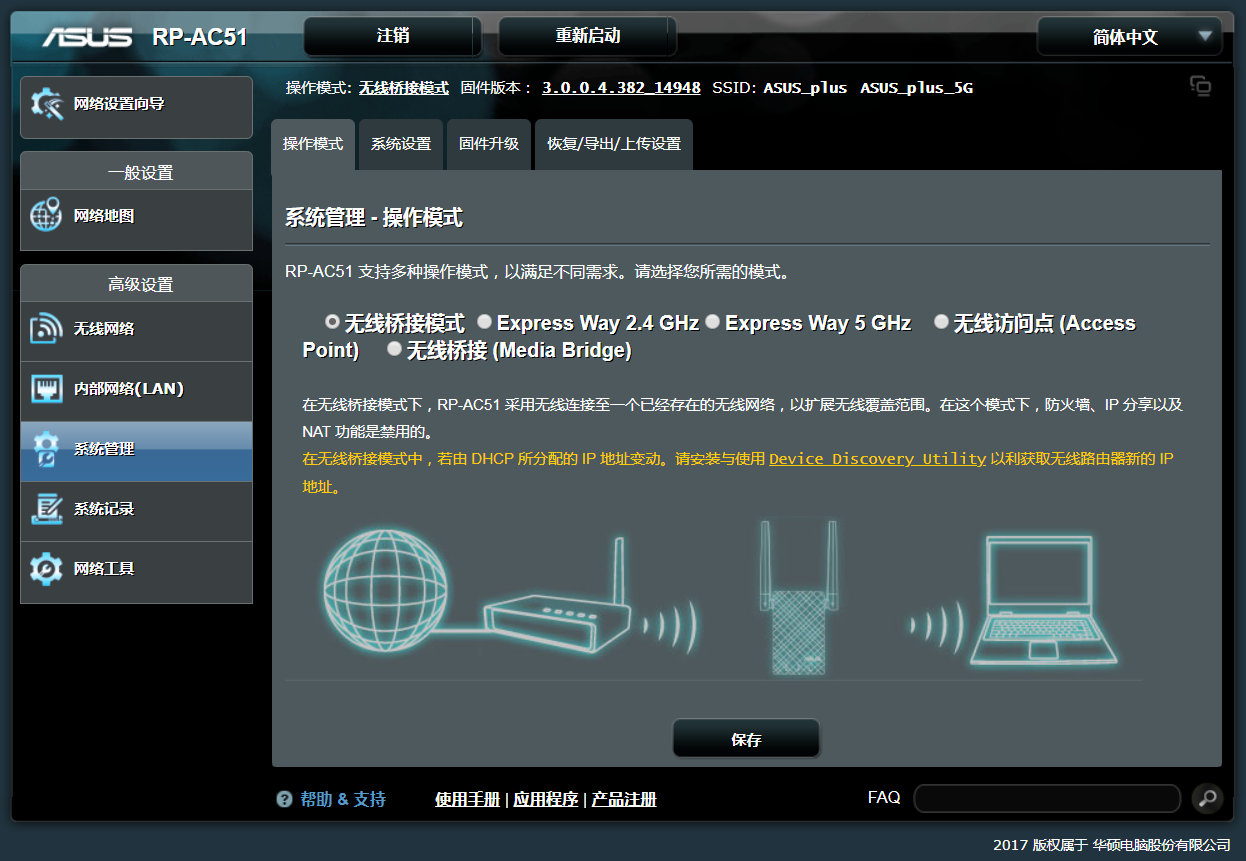The image size is (1246, 861).
Task: Open the 使用手册 link
Action: click(x=467, y=799)
